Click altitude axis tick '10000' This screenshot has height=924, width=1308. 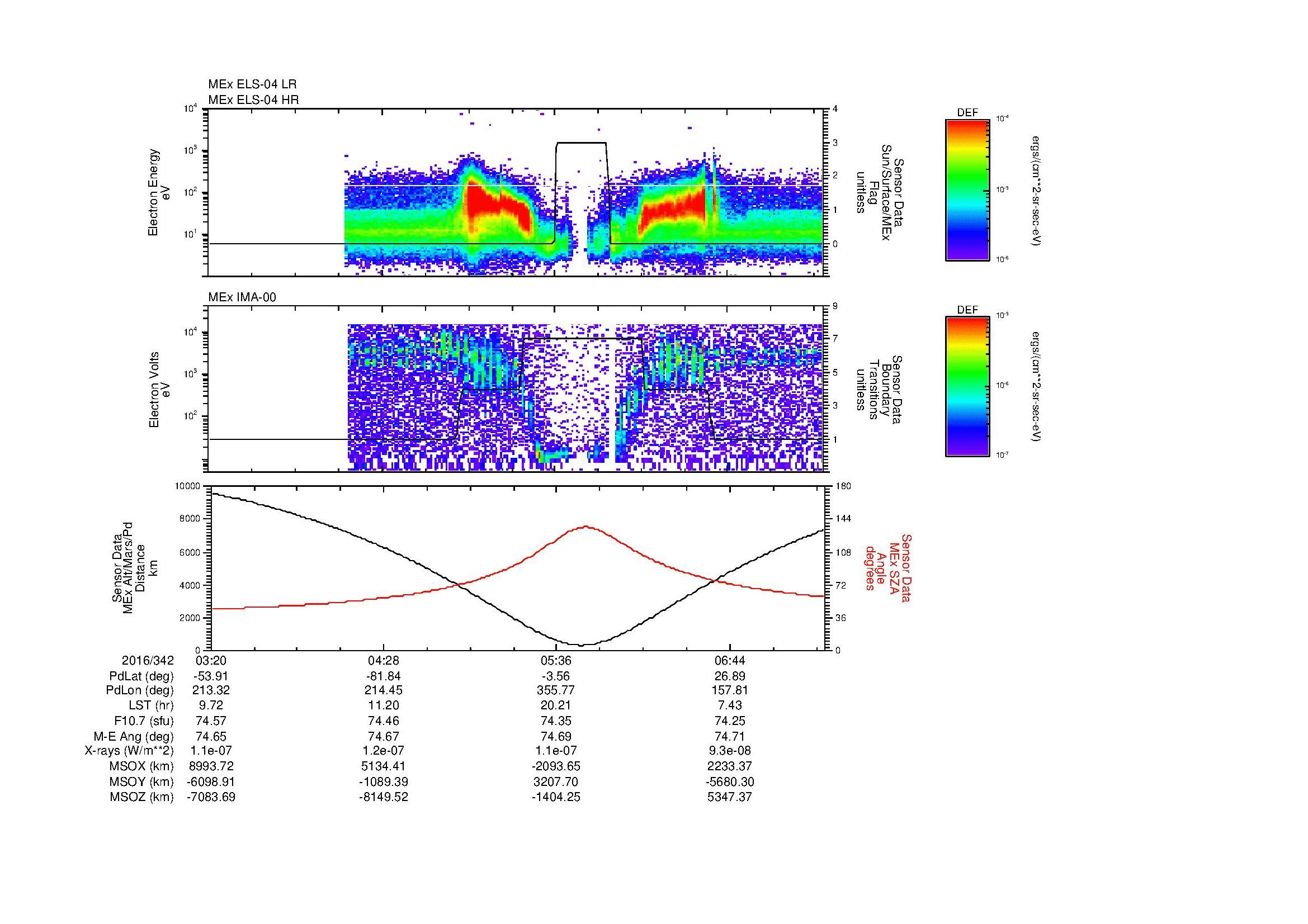click(x=187, y=486)
